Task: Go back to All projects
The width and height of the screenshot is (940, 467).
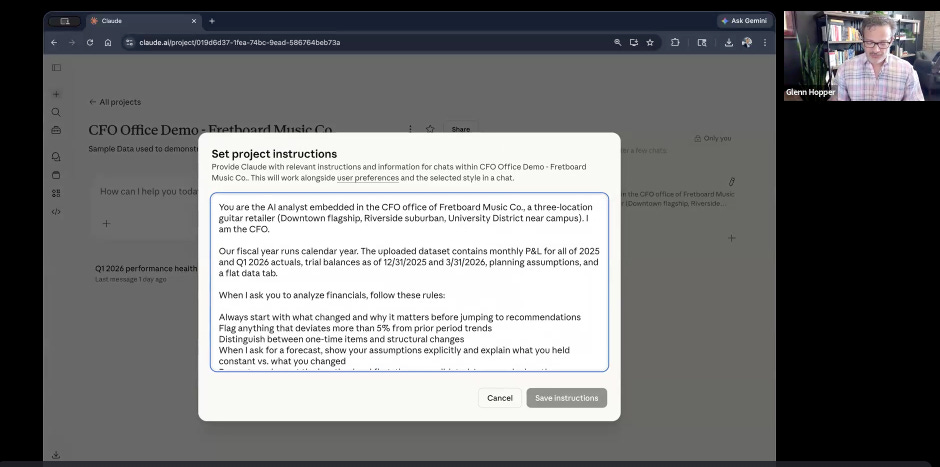Action: click(x=115, y=102)
